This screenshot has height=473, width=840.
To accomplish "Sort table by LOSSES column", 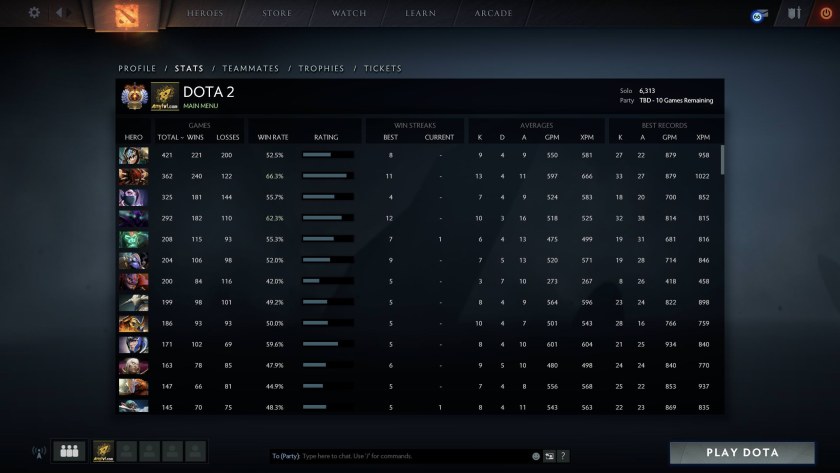I will (228, 137).
